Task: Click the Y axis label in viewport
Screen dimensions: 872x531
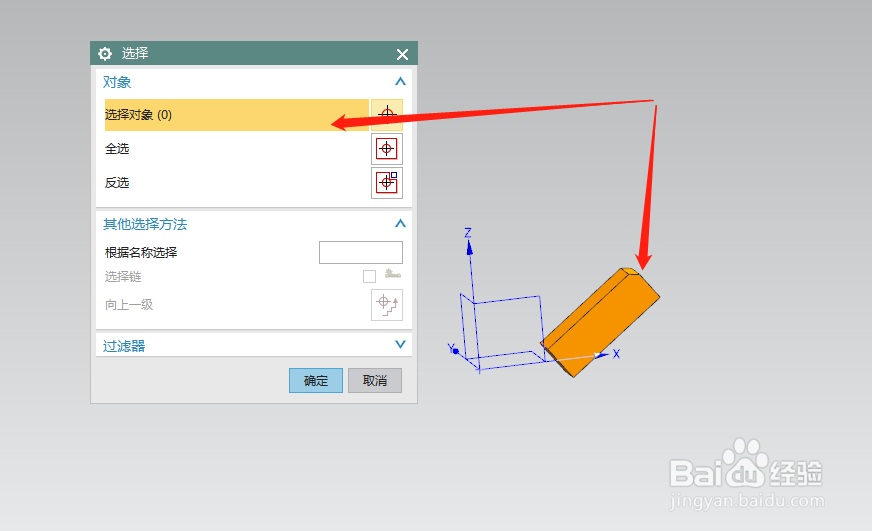Action: [451, 348]
